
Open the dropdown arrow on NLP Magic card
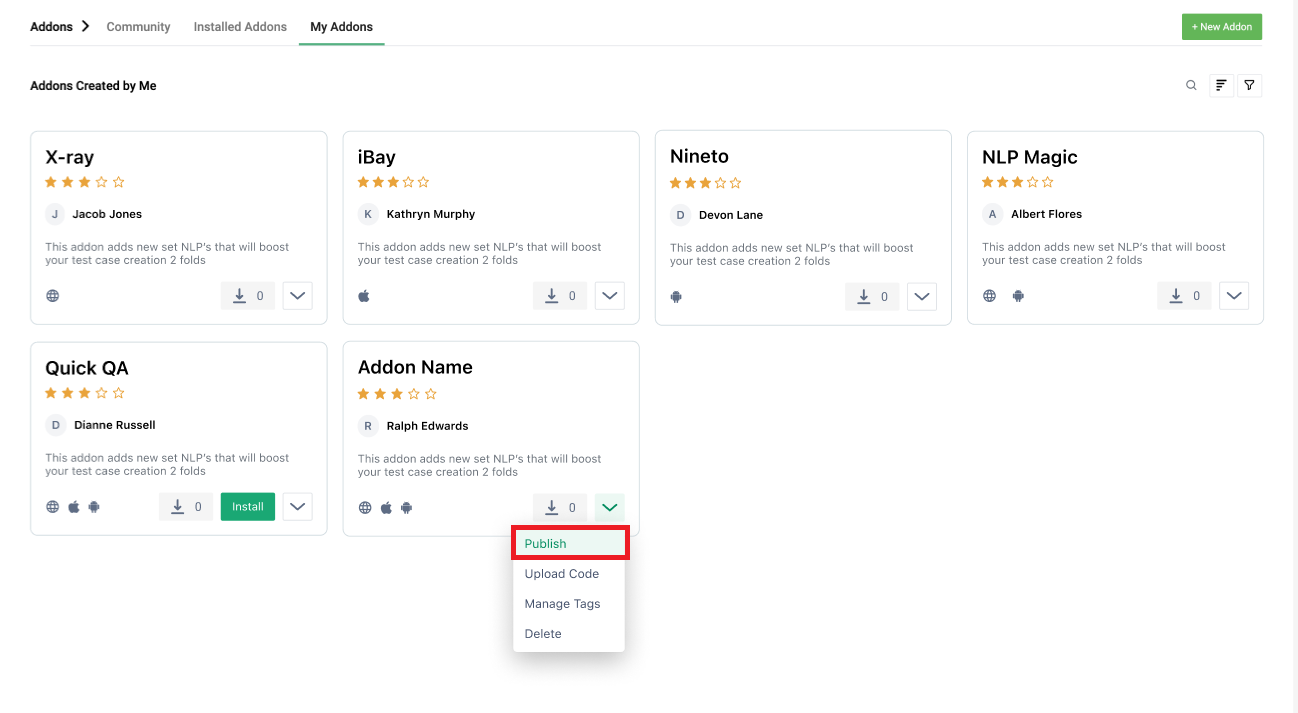[1233, 295]
